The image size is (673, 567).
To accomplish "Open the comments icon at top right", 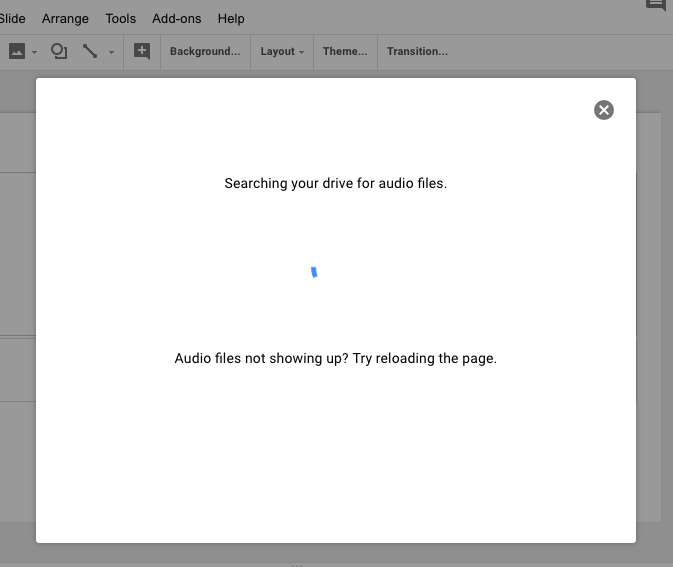I will [656, 4].
